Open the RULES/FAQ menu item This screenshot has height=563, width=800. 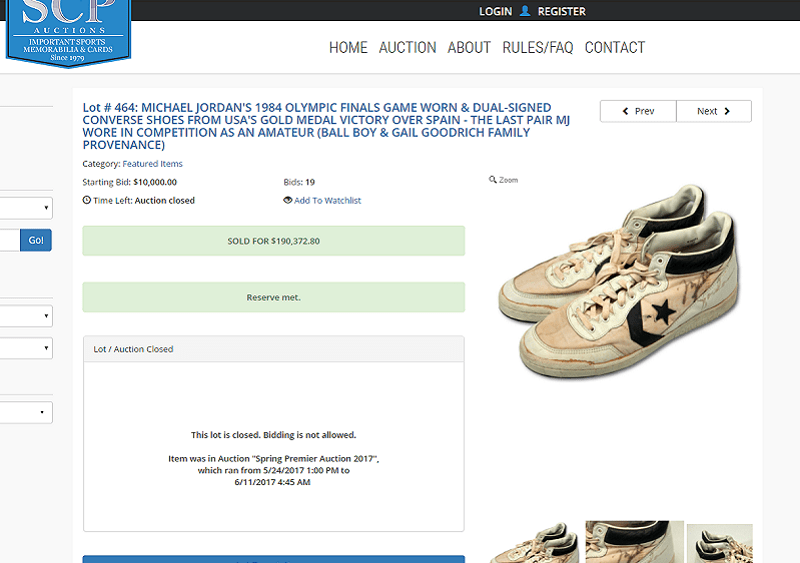pos(538,47)
